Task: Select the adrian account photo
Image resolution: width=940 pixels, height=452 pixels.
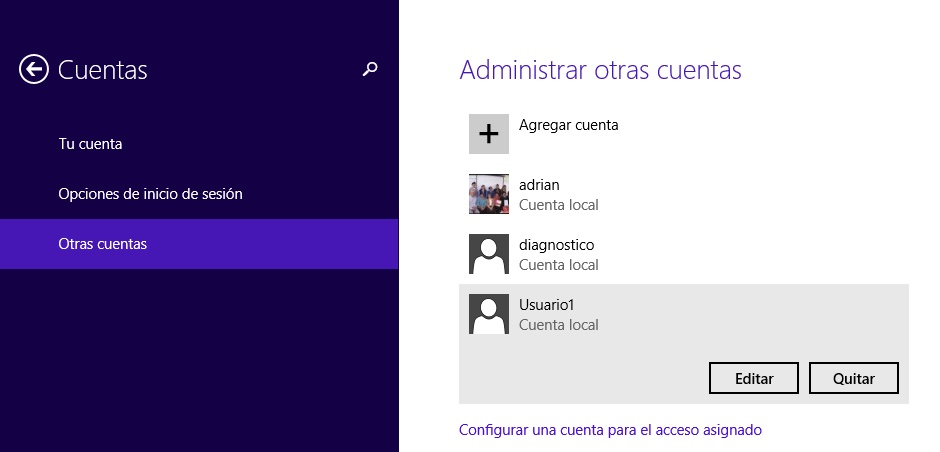Action: point(488,194)
